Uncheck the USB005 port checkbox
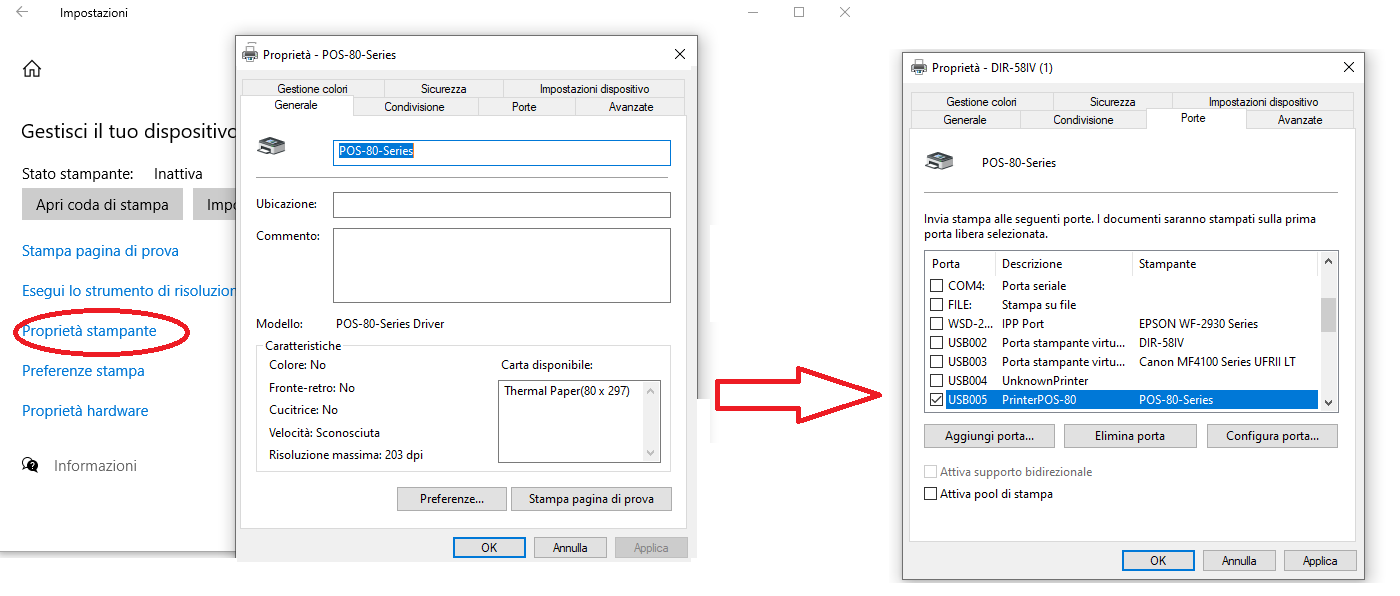Viewport: 1400px width, 596px height. click(x=936, y=400)
